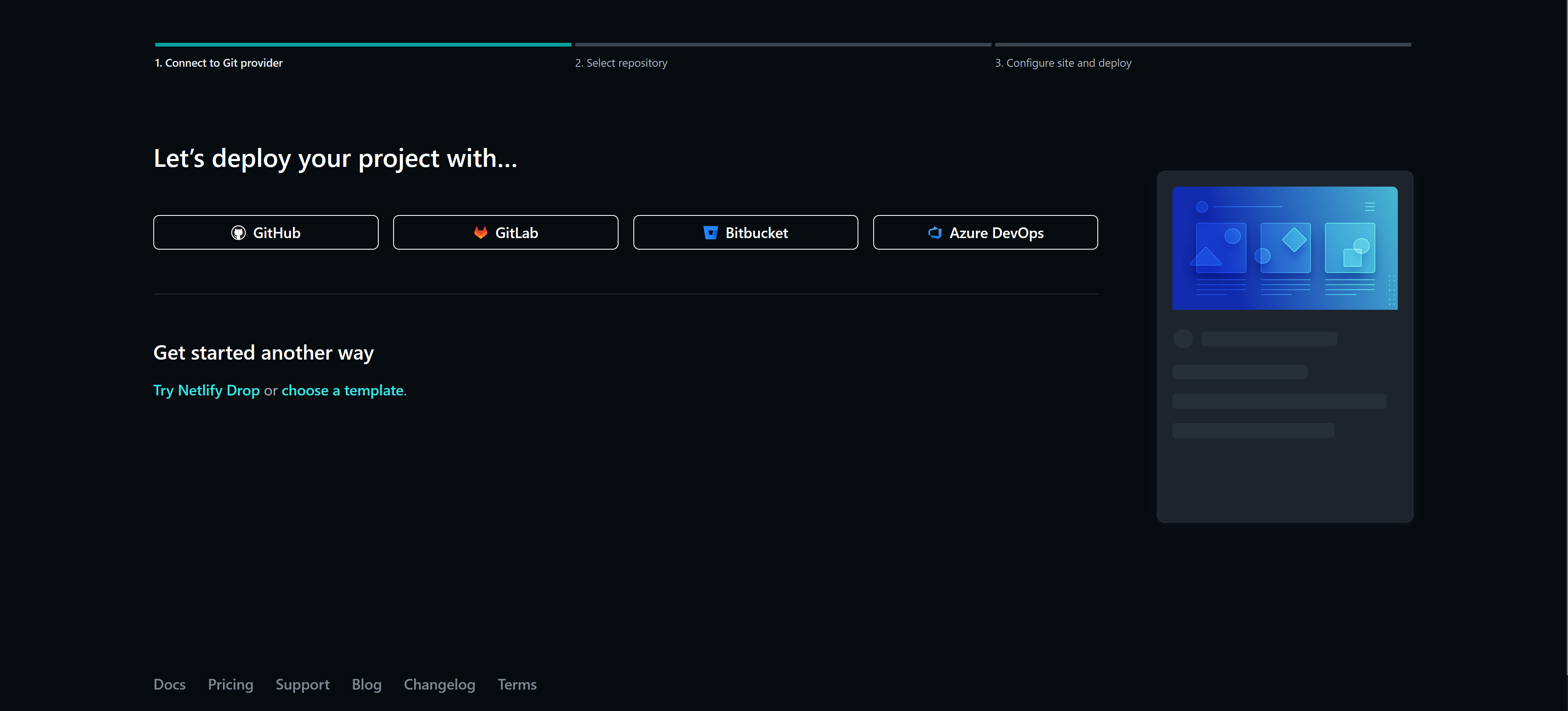Open the Changelog
Screen dimensions: 1568x711
pos(439,684)
